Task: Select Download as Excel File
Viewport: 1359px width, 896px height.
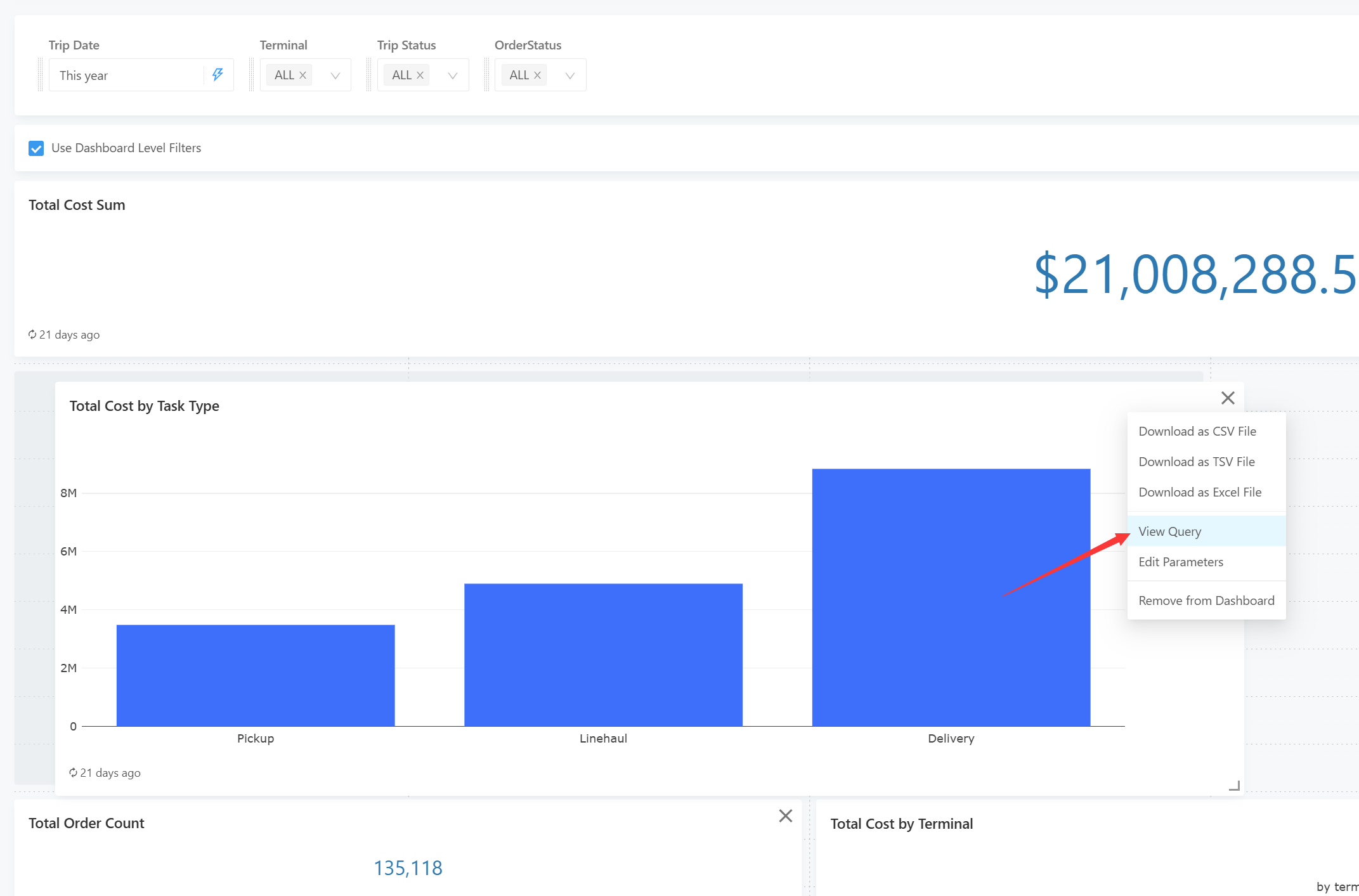Action: (1199, 492)
